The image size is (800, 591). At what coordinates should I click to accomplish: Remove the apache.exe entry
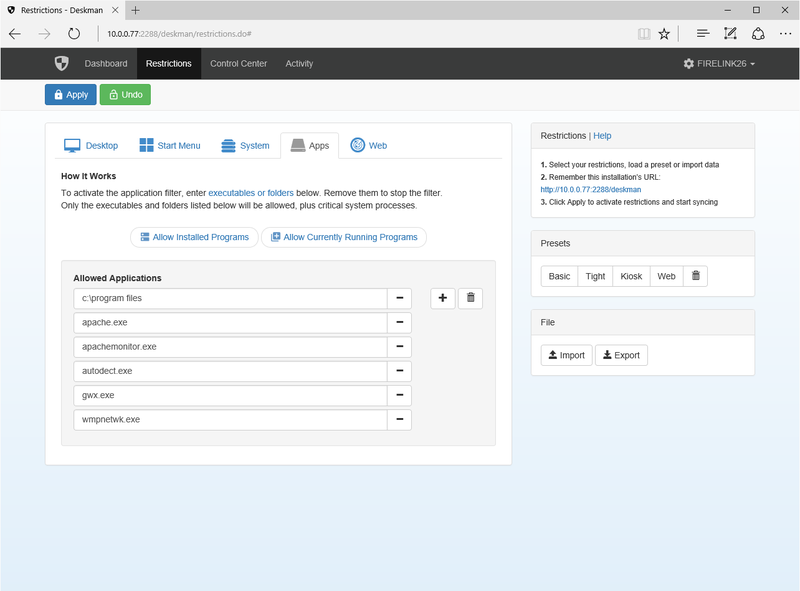click(x=399, y=323)
